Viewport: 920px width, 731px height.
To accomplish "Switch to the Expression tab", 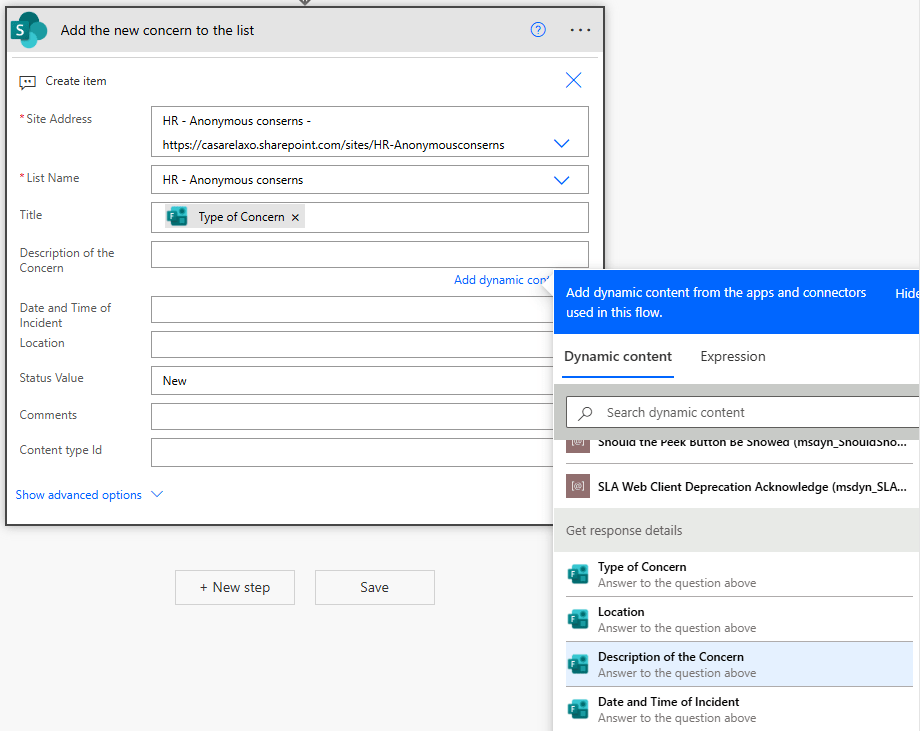I will tap(732, 357).
